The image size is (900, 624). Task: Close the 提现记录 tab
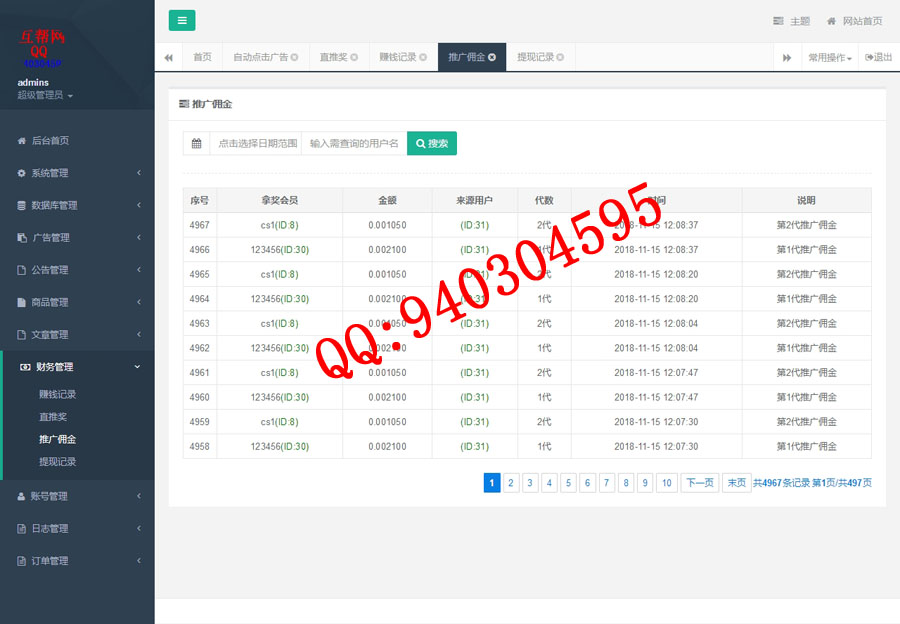[560, 58]
